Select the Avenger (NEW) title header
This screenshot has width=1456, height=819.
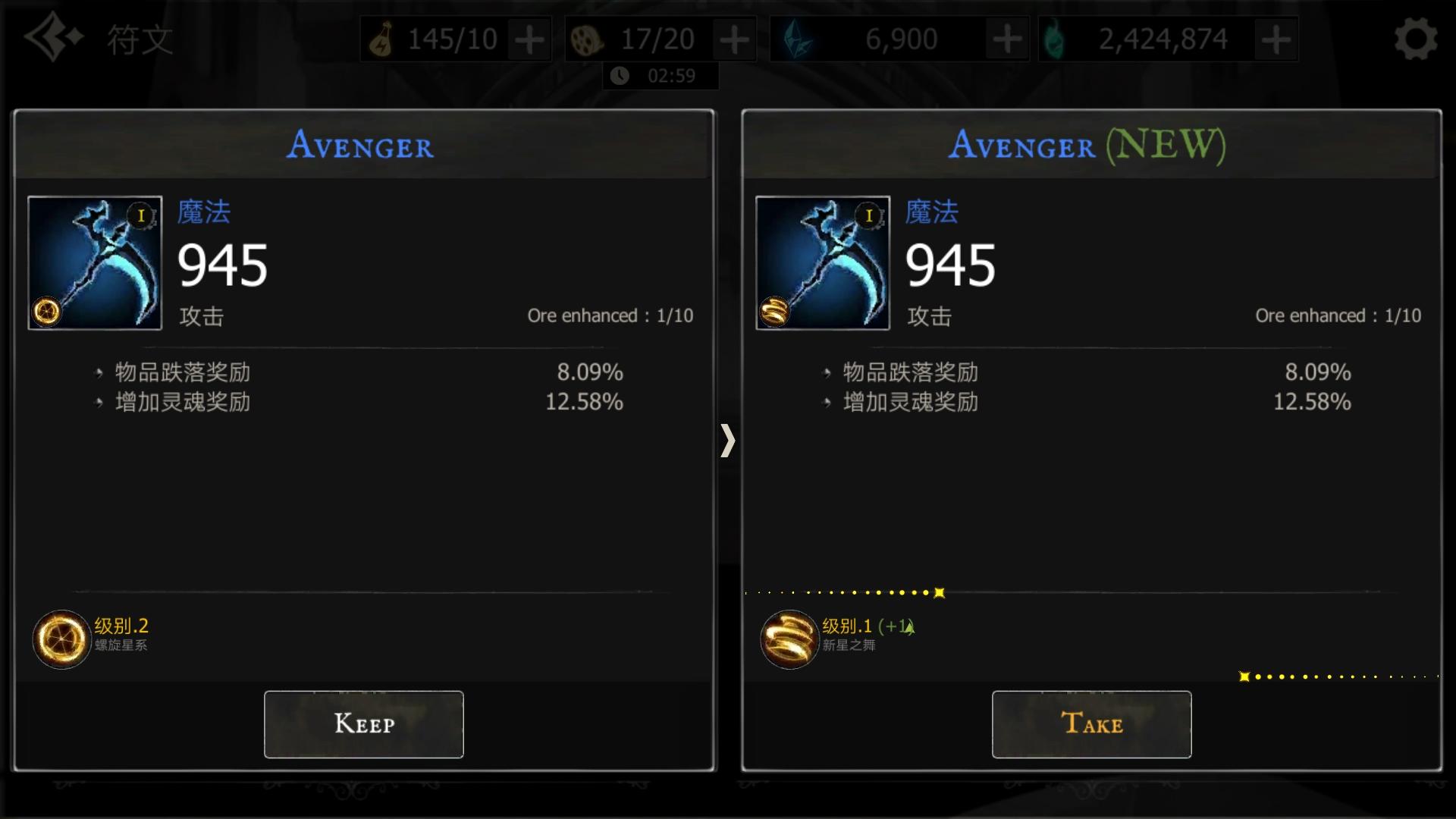(x=1087, y=144)
